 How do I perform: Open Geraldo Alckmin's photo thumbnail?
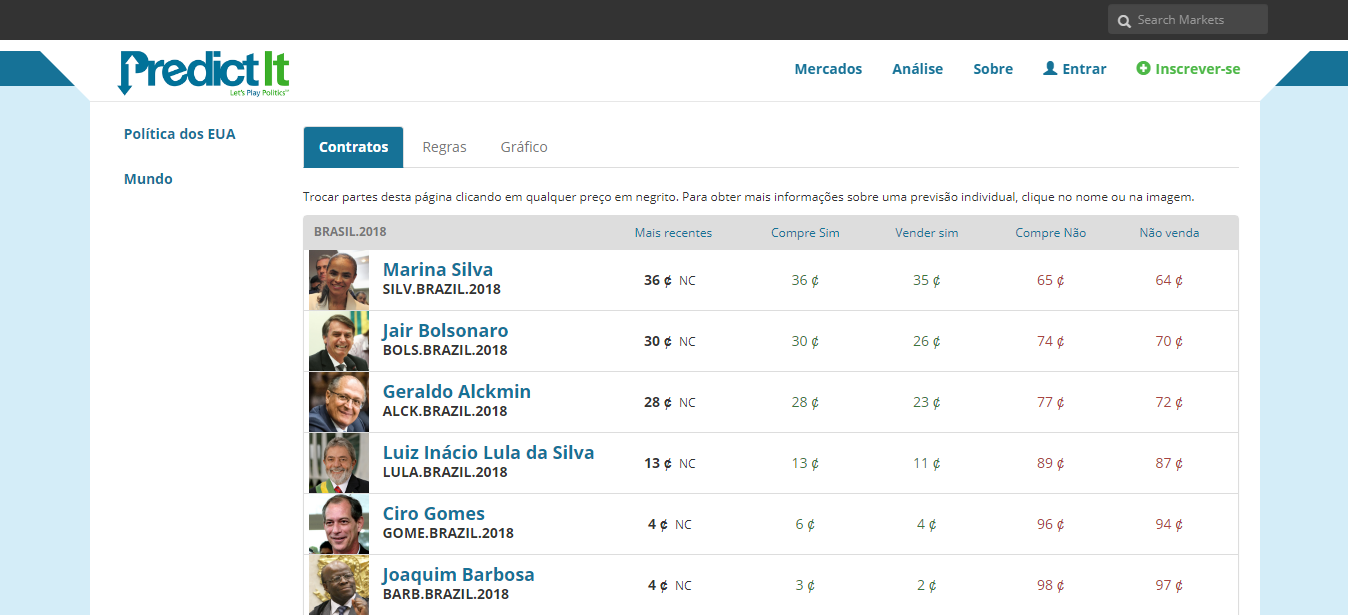click(x=338, y=402)
